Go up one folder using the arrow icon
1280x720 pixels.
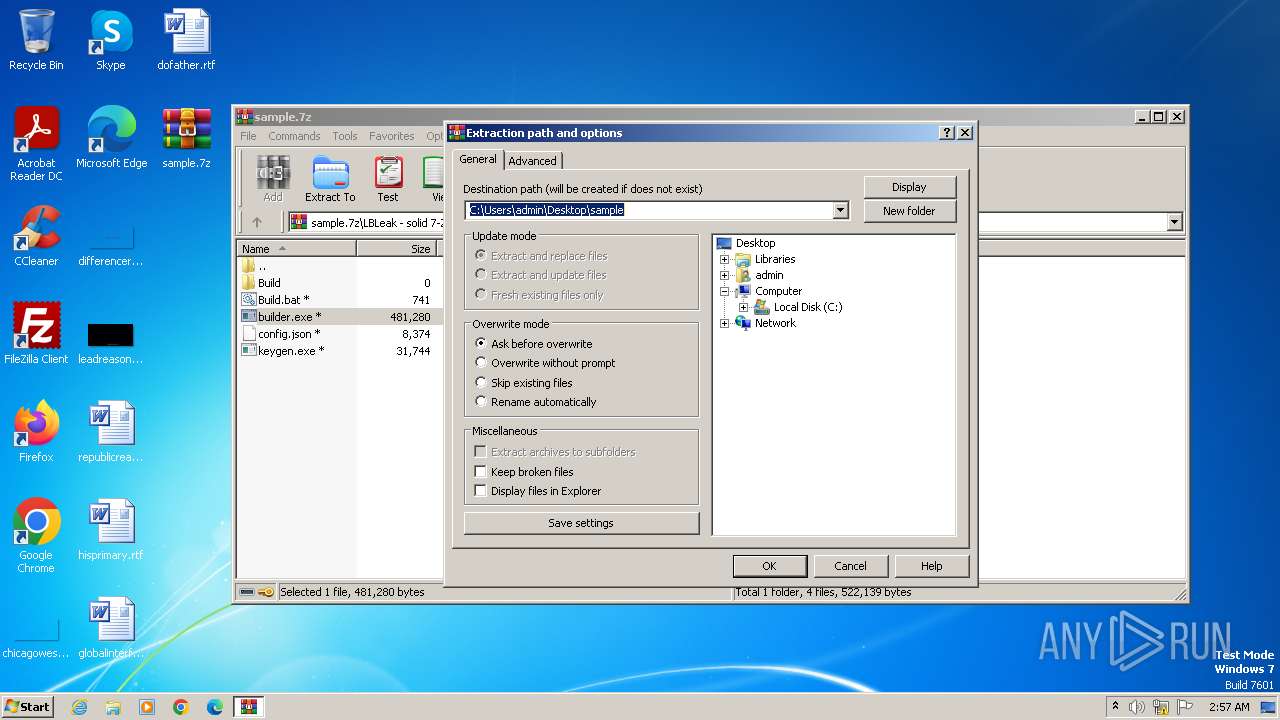tap(257, 222)
